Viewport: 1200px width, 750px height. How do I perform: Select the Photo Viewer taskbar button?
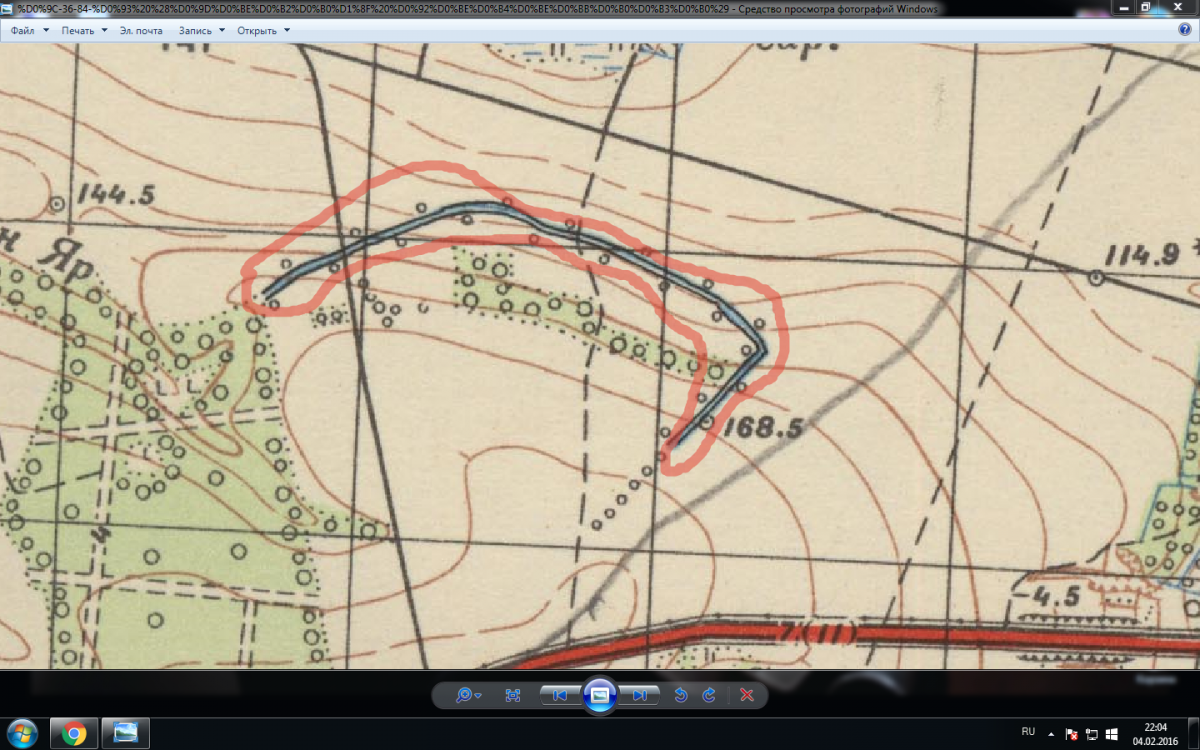(126, 733)
